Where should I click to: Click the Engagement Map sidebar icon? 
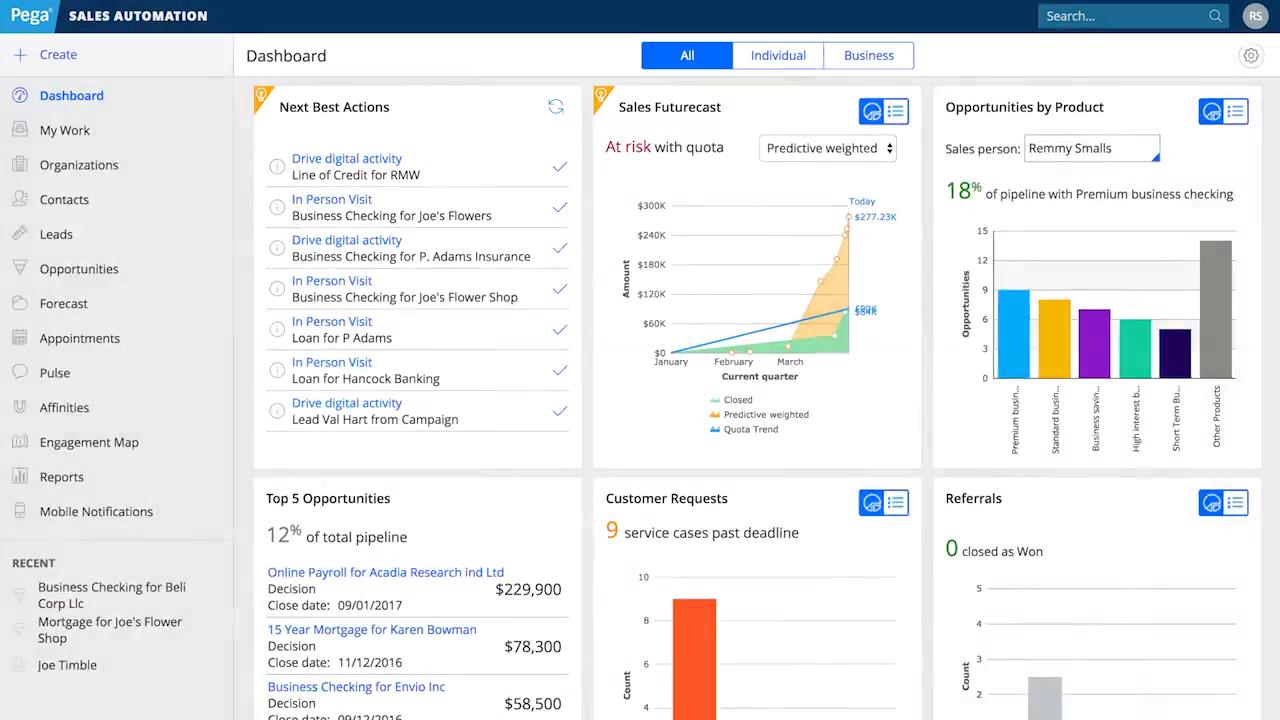pyautogui.click(x=19, y=442)
